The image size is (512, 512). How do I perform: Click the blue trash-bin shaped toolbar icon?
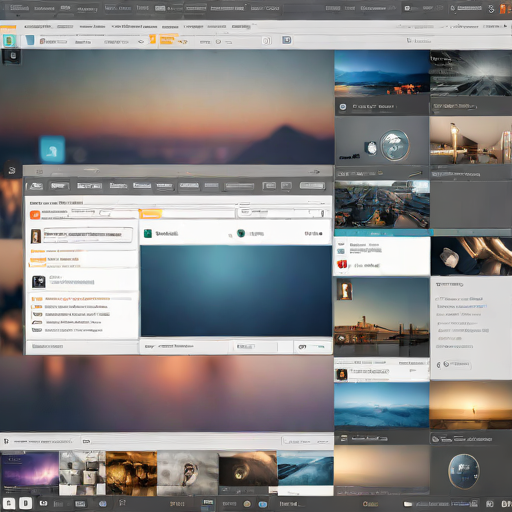pyautogui.click(x=30, y=40)
